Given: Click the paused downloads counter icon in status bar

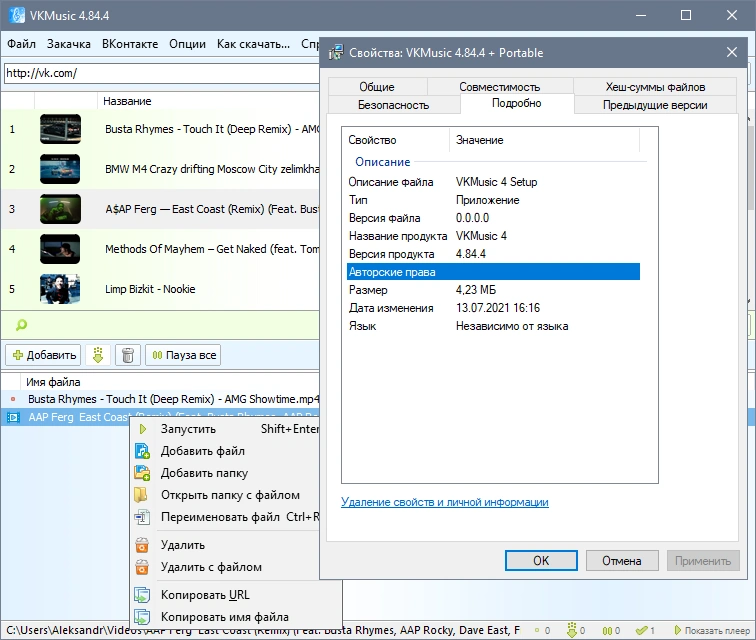Looking at the screenshot, I should point(607,630).
